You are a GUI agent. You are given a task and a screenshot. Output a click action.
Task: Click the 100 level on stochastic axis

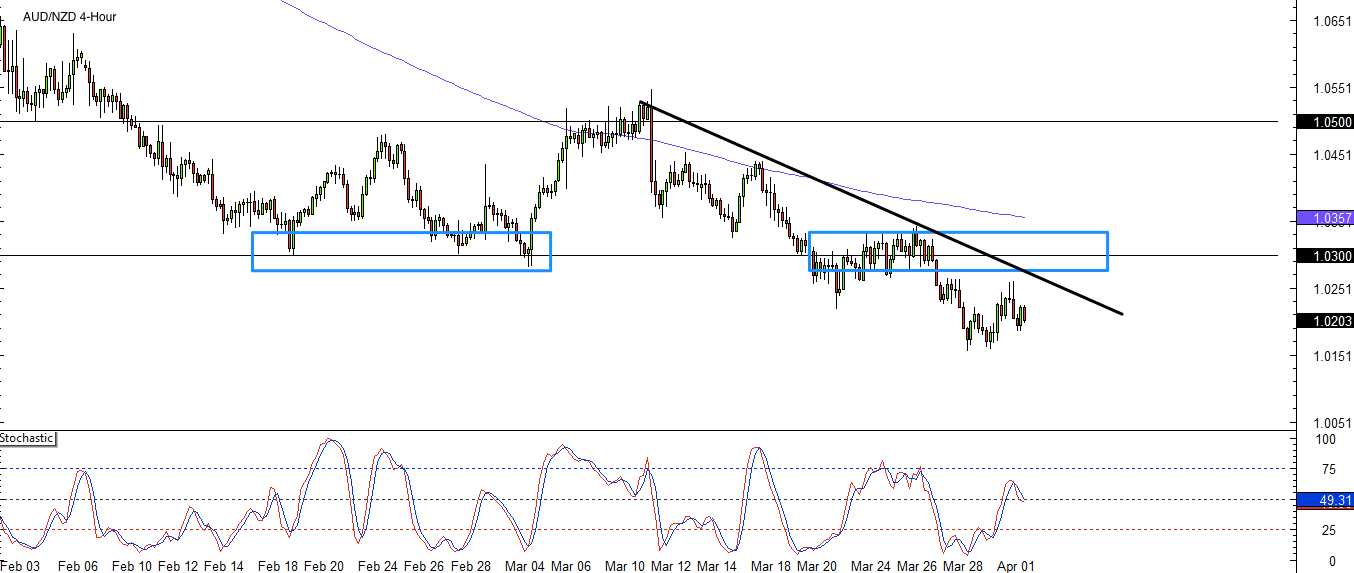point(1326,439)
